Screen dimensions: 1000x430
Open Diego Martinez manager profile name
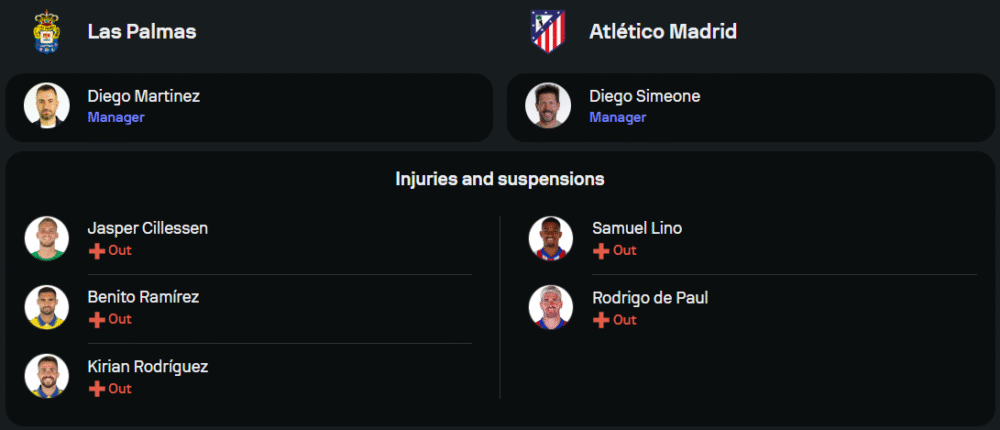click(144, 96)
